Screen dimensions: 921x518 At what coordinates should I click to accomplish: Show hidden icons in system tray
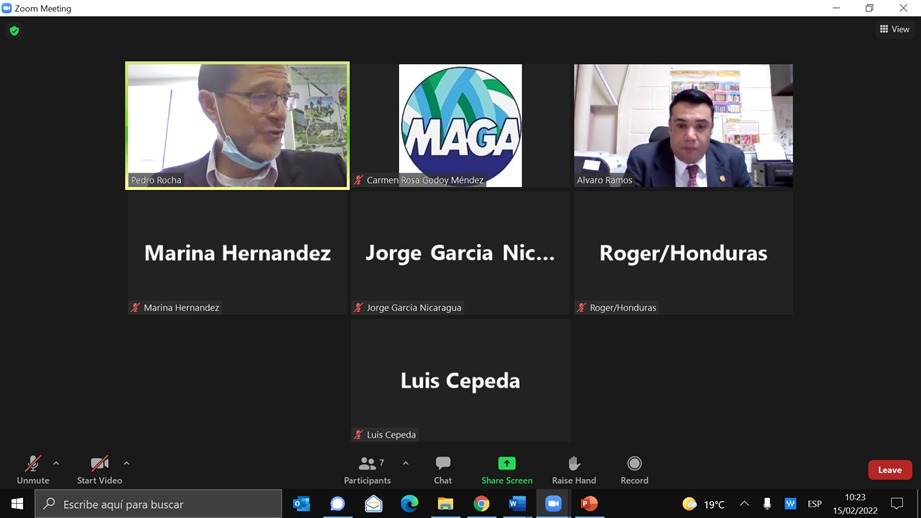point(744,504)
